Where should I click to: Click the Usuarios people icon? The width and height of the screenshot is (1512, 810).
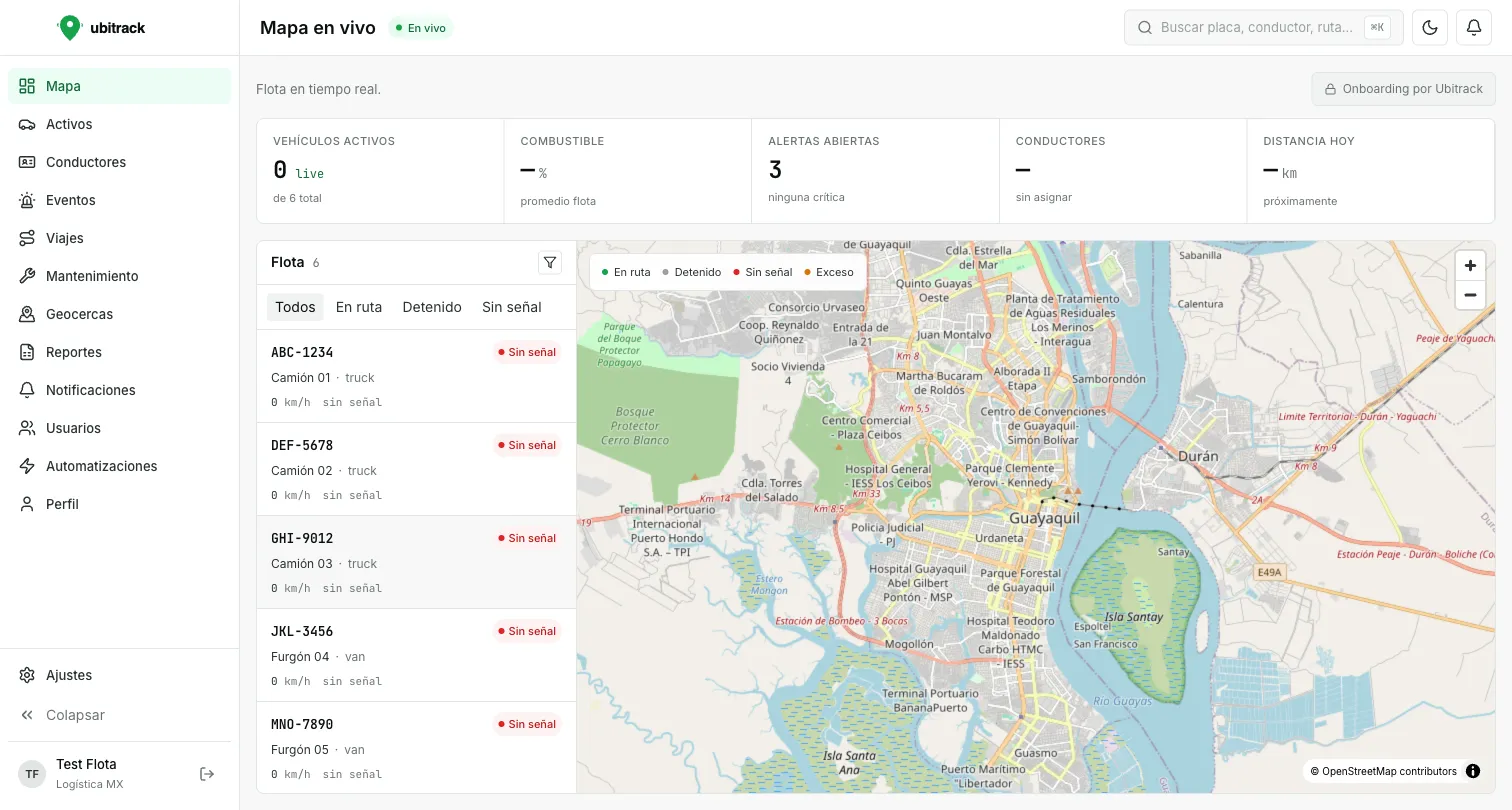(x=27, y=428)
